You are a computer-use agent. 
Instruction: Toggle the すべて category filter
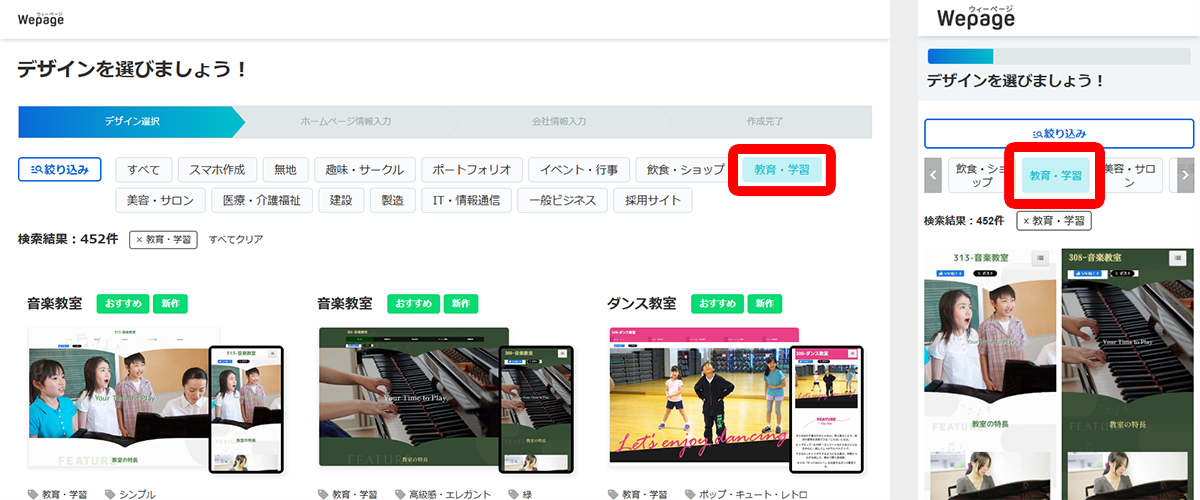[144, 170]
